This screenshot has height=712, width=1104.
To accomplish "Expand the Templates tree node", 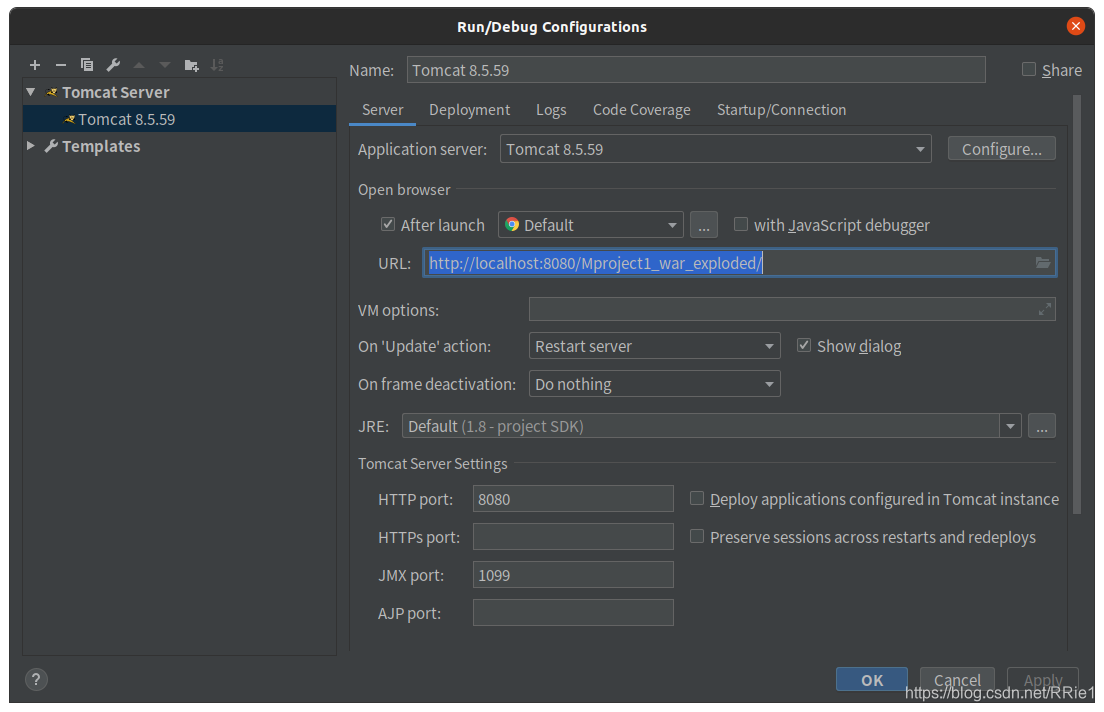I will (30, 145).
